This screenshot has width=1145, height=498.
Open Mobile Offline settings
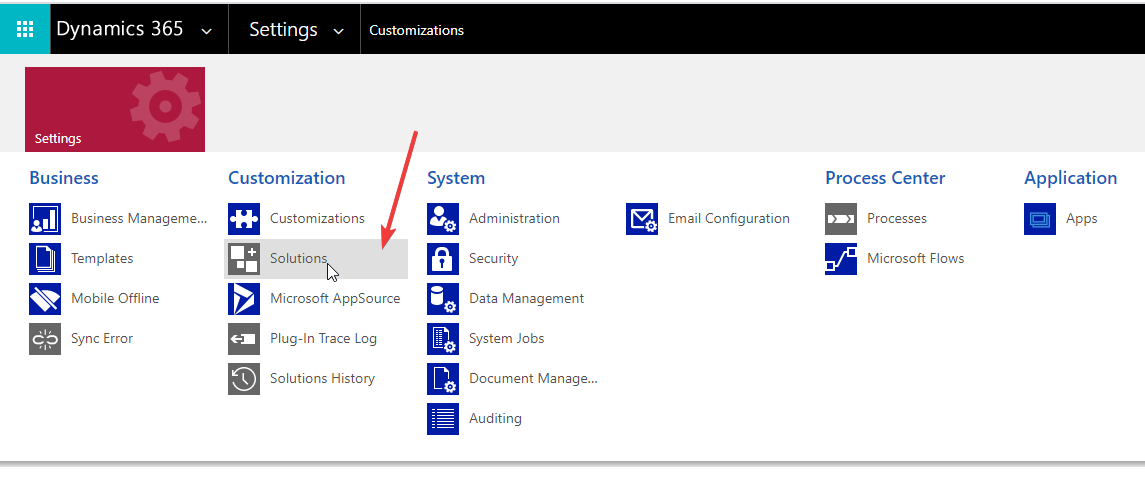(115, 299)
